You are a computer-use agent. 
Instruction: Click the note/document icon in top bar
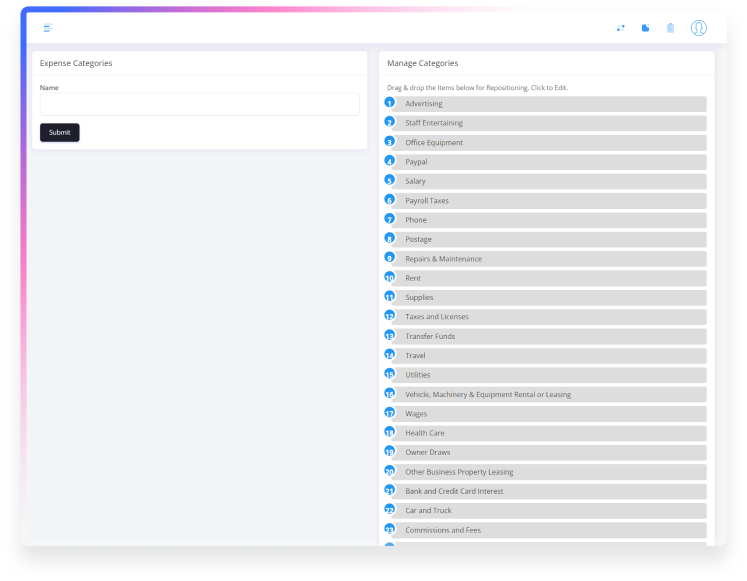point(645,28)
